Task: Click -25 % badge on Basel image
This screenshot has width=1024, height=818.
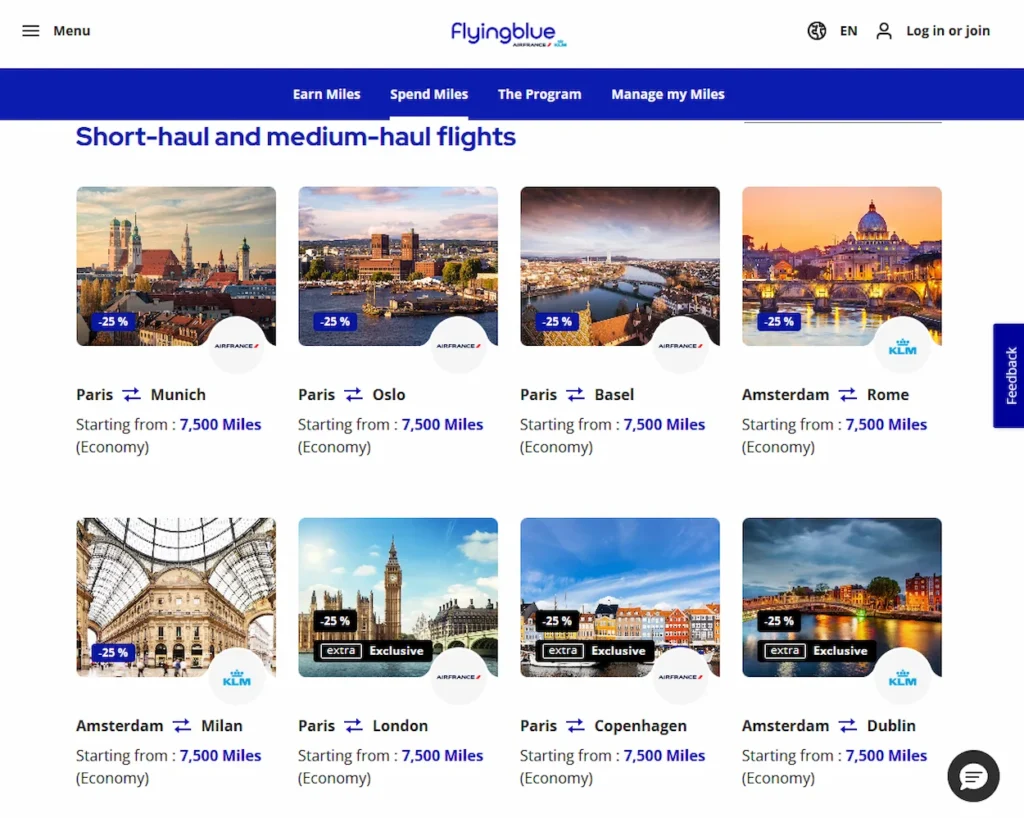Action: click(557, 321)
